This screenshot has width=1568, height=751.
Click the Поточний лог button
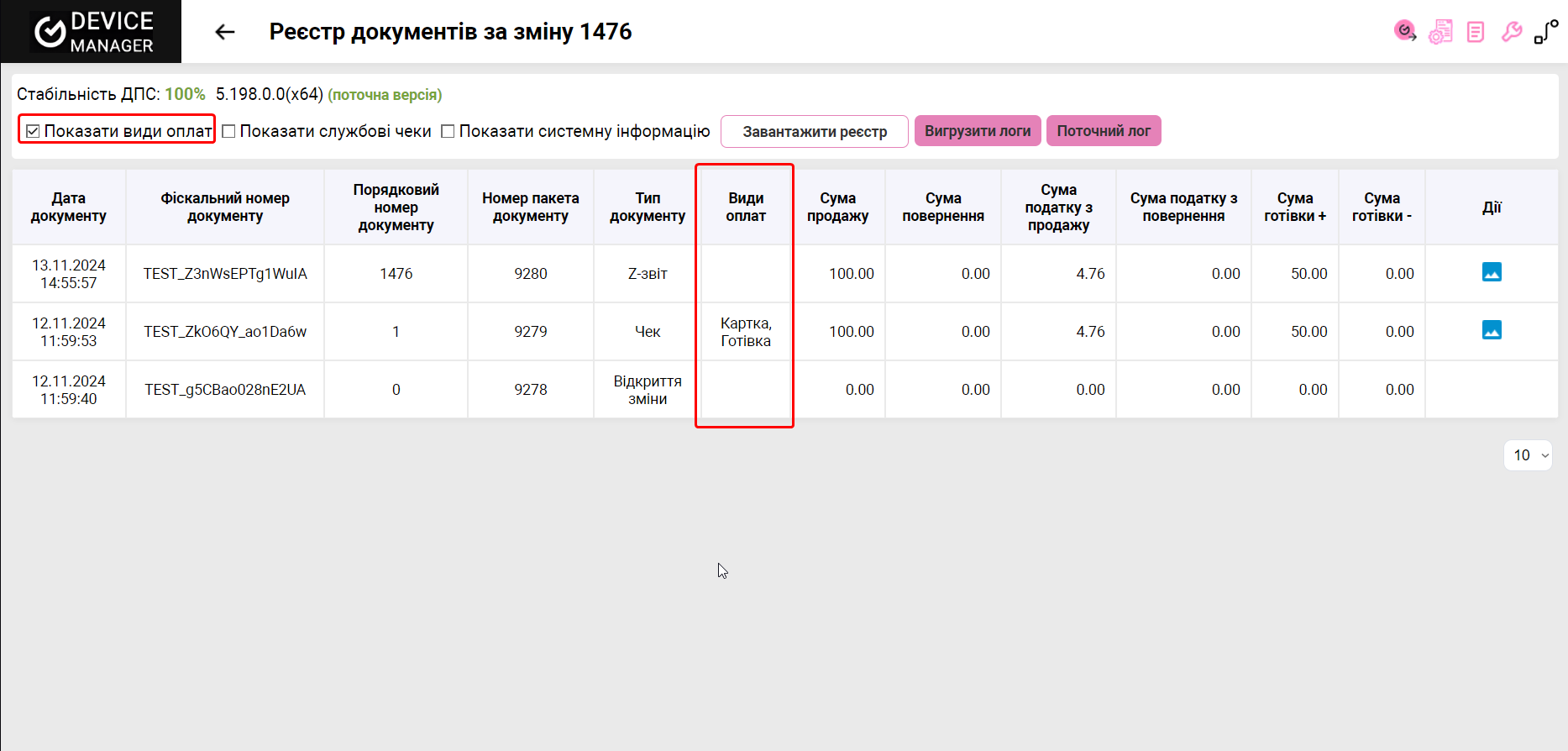tap(1104, 131)
